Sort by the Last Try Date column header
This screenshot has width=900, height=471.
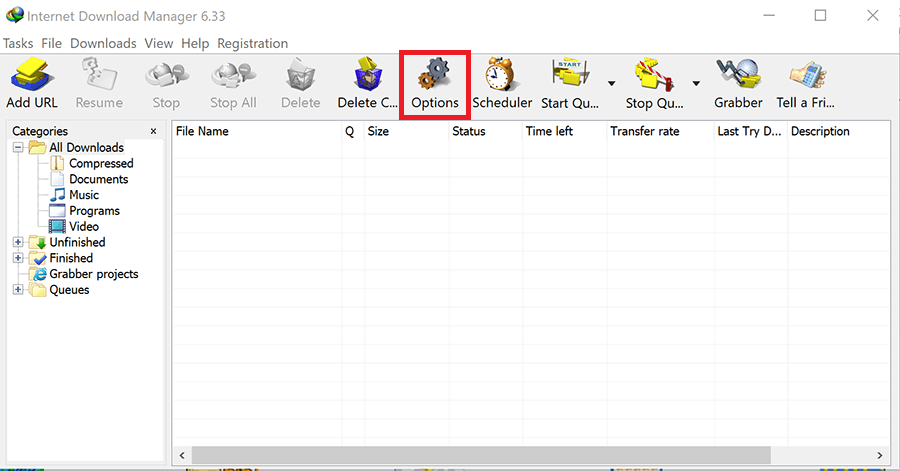click(x=751, y=131)
